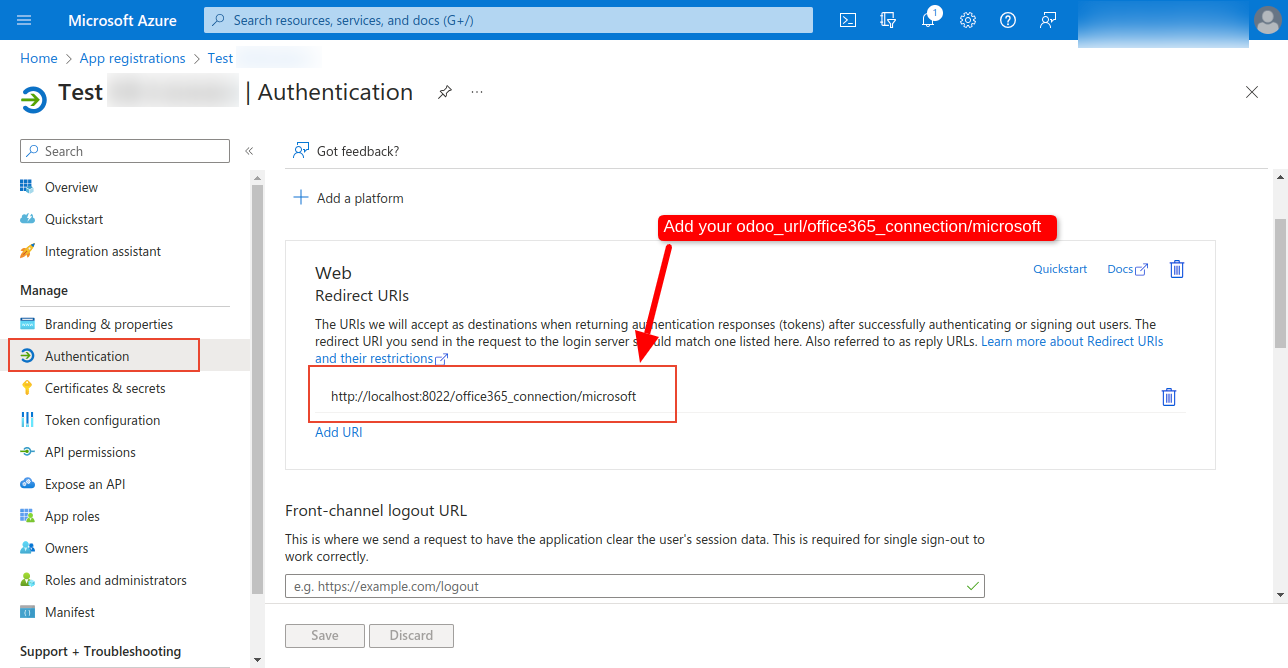Click the sidebar scroll down arrow

click(x=257, y=659)
